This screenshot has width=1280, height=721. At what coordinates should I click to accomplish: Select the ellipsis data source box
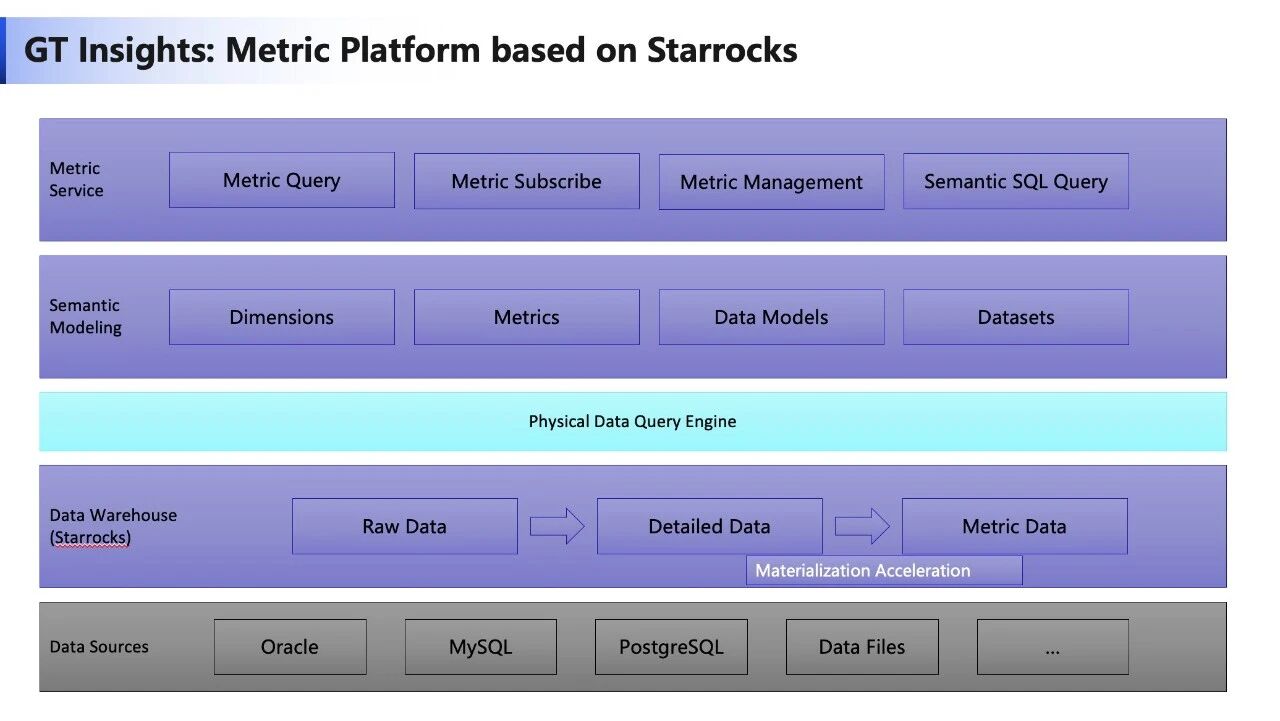1052,647
